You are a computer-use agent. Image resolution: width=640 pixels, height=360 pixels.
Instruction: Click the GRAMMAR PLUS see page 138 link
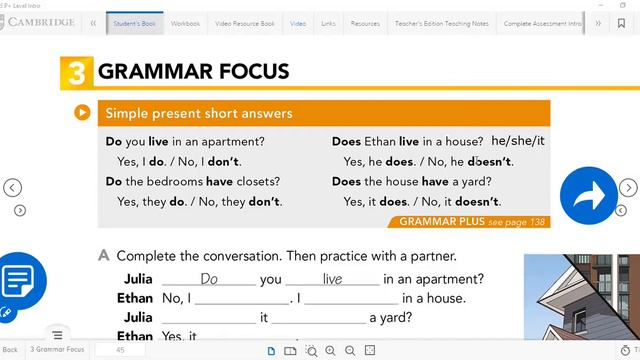coord(469,222)
